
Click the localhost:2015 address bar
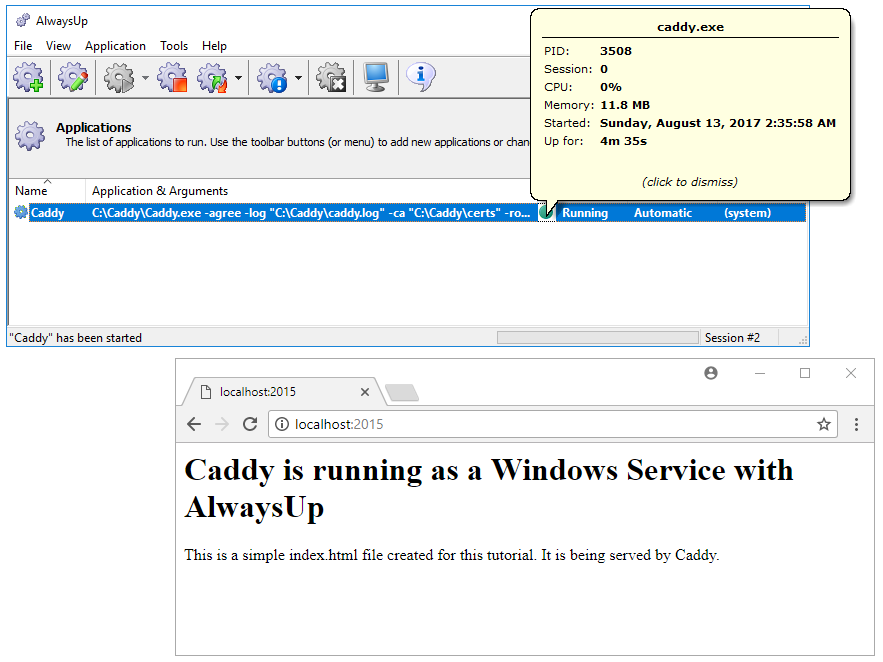coord(553,424)
